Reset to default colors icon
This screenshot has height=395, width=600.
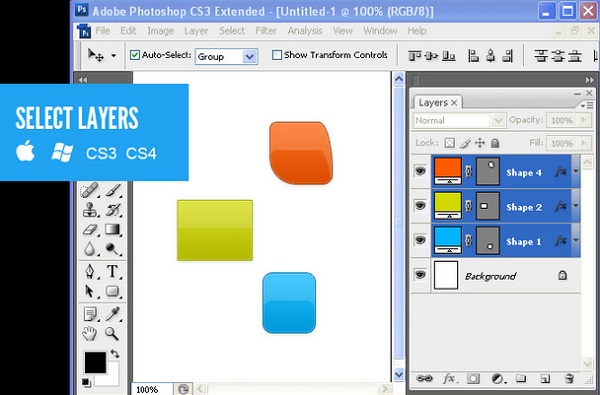86,382
